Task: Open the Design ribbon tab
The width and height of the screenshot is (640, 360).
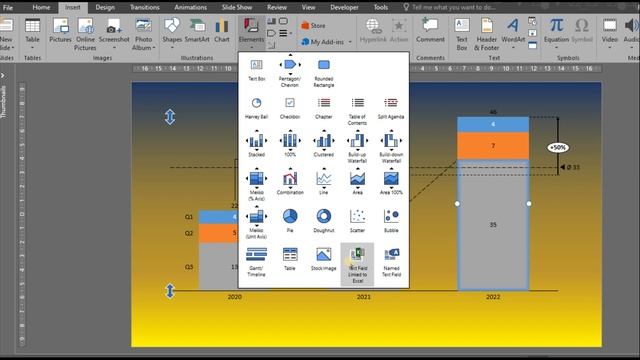Action: click(105, 7)
